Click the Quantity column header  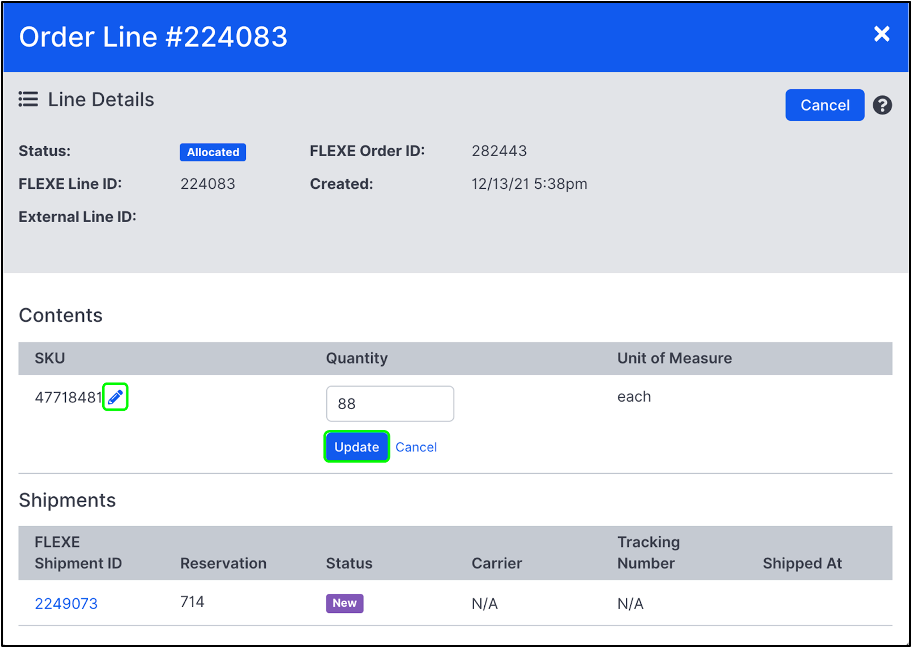click(x=357, y=358)
